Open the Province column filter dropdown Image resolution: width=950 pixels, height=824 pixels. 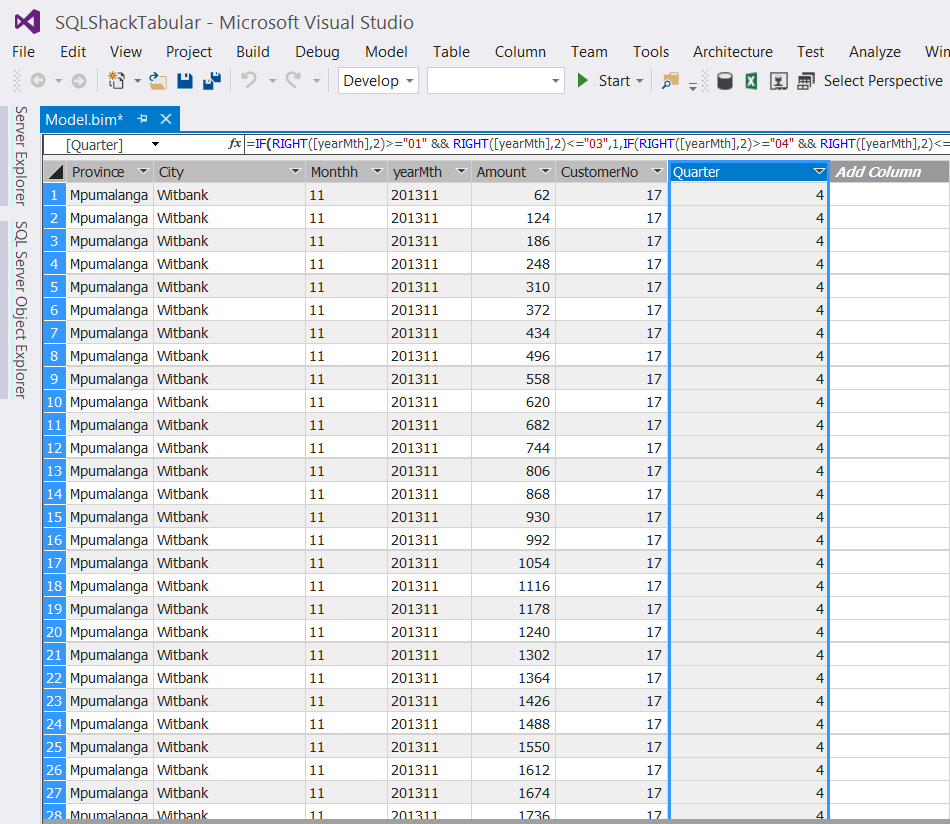click(143, 172)
